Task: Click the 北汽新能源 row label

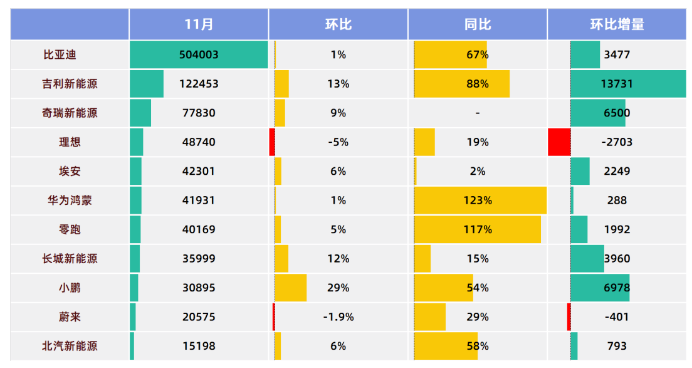Action: pos(70,346)
